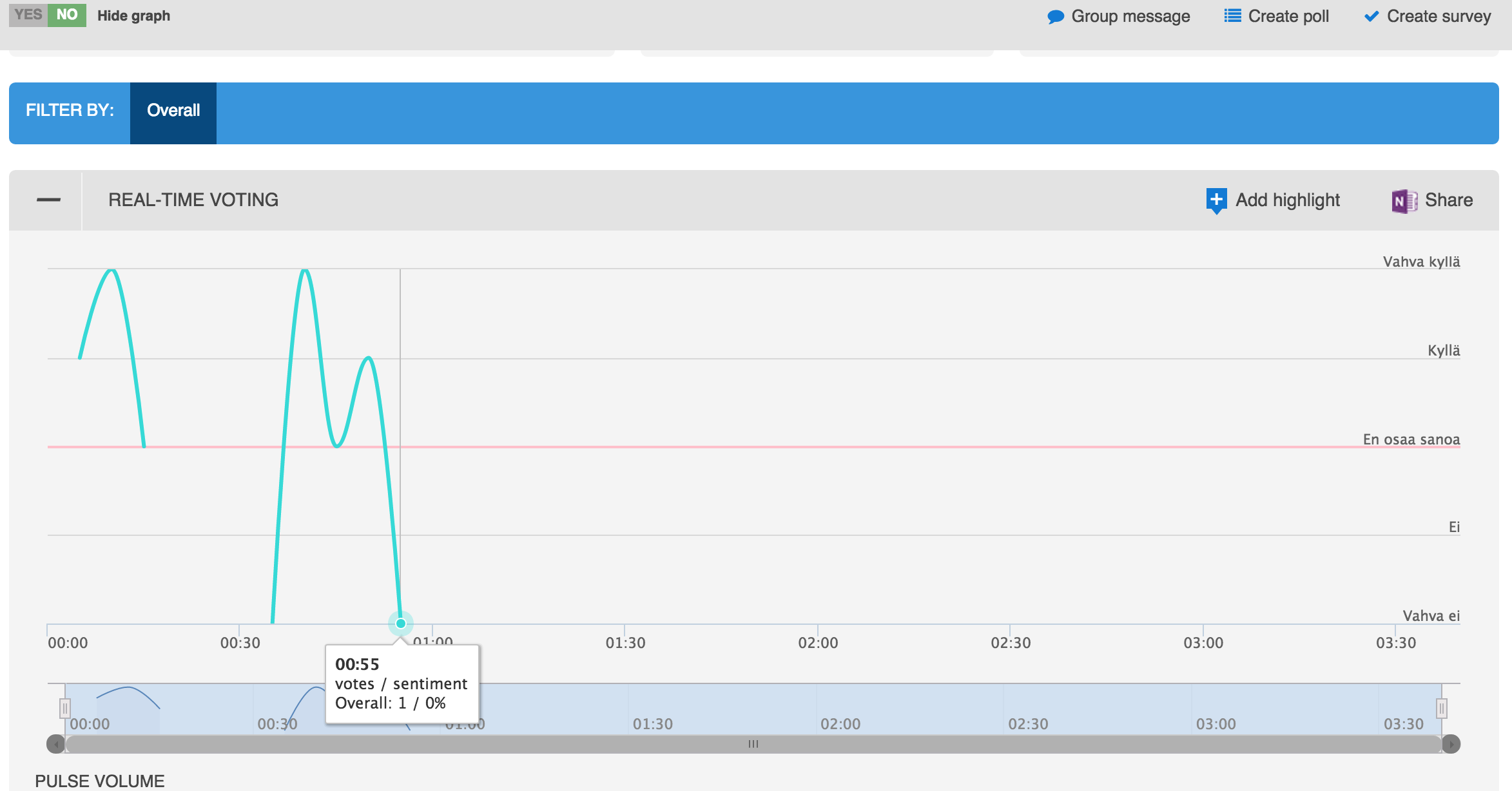1512x791 pixels.
Task: Click the scrollbar right arrow button
Action: 1451,744
